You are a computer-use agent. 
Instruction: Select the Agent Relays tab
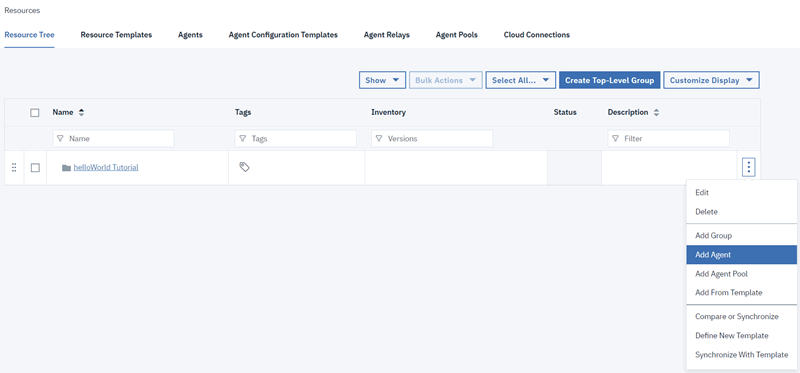(x=387, y=35)
